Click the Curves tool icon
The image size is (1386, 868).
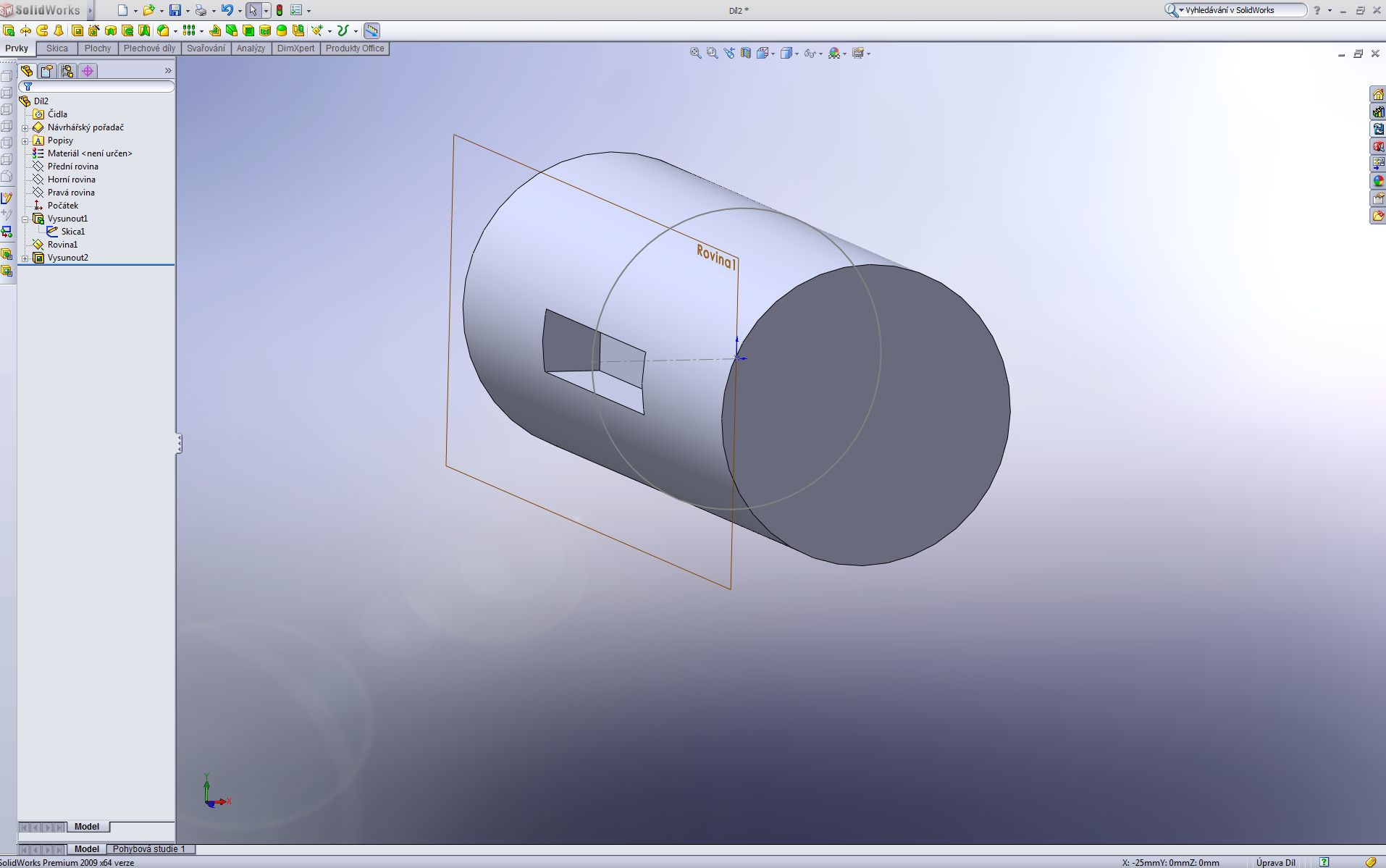click(343, 30)
